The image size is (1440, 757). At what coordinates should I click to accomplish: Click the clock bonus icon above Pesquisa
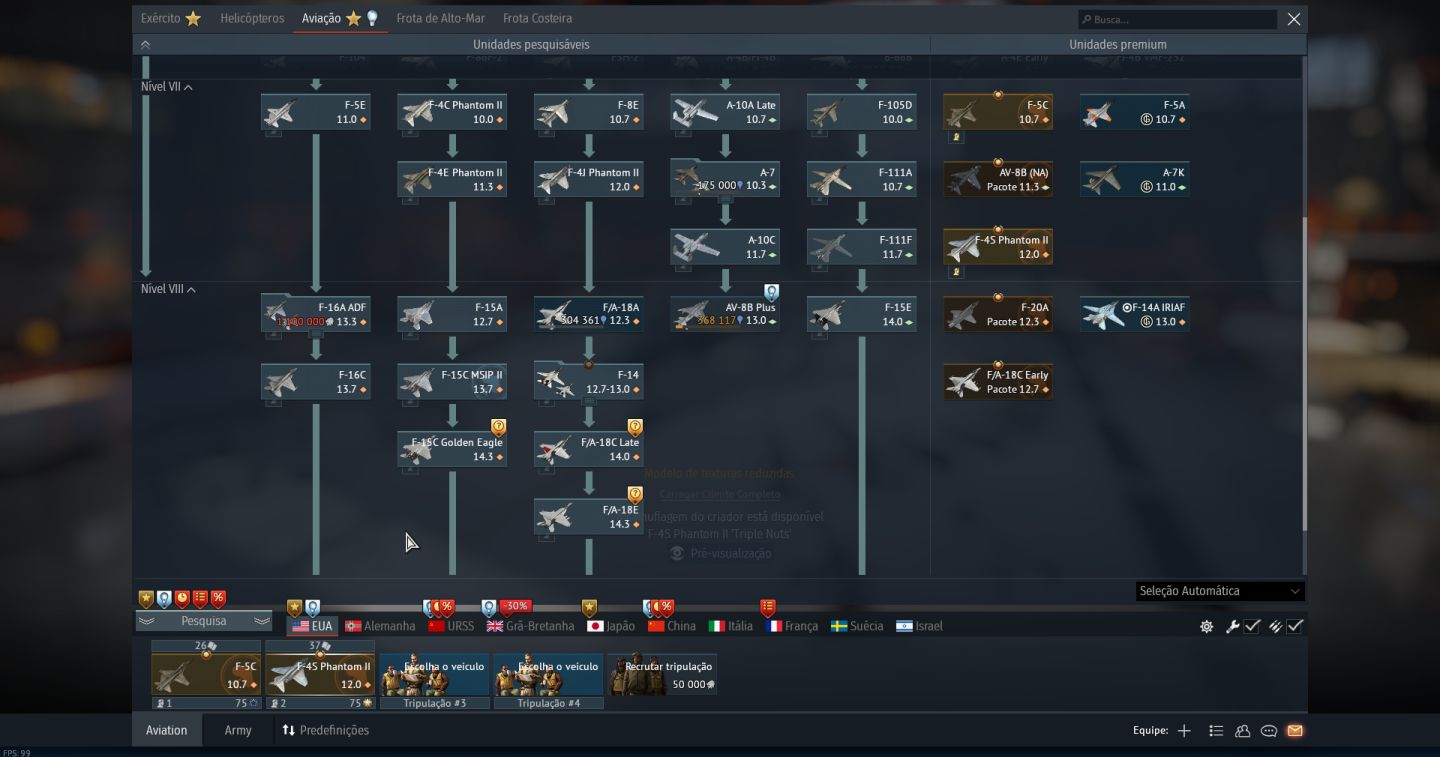point(182,599)
